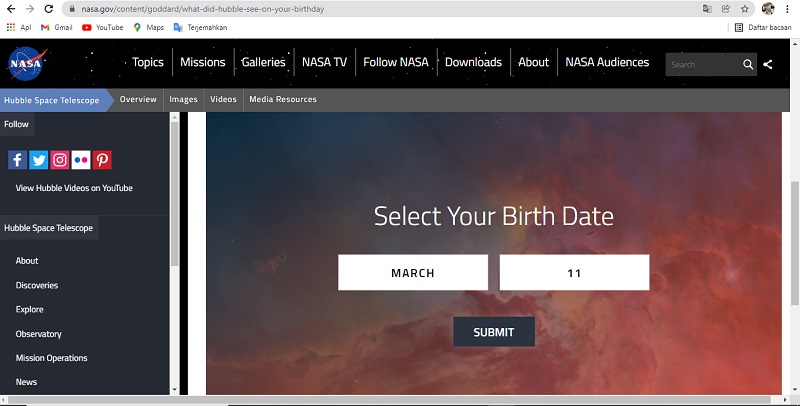Open the Chrome profile avatar

pos(768,9)
